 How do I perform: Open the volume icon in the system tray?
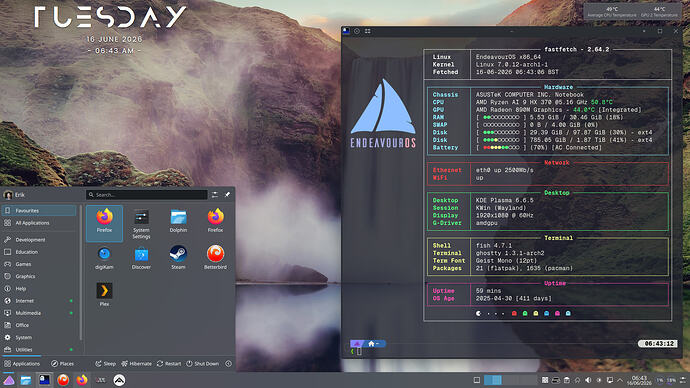click(x=588, y=380)
